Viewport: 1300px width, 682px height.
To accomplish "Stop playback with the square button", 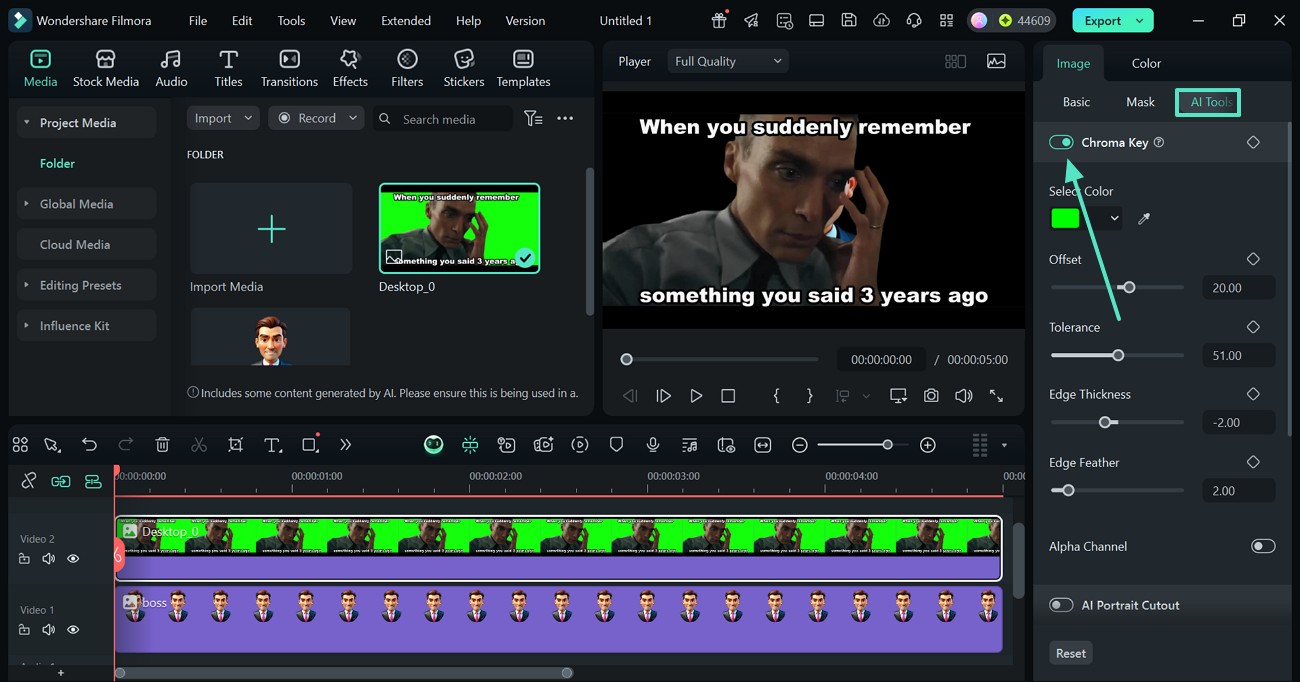I will coord(728,396).
